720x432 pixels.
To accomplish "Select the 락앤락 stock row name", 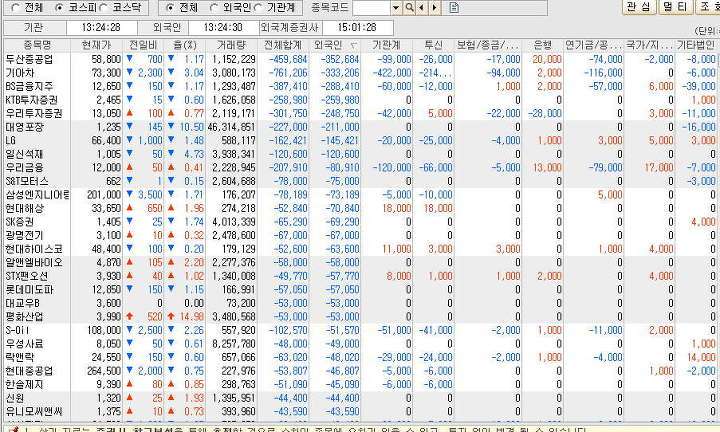I will [20, 357].
